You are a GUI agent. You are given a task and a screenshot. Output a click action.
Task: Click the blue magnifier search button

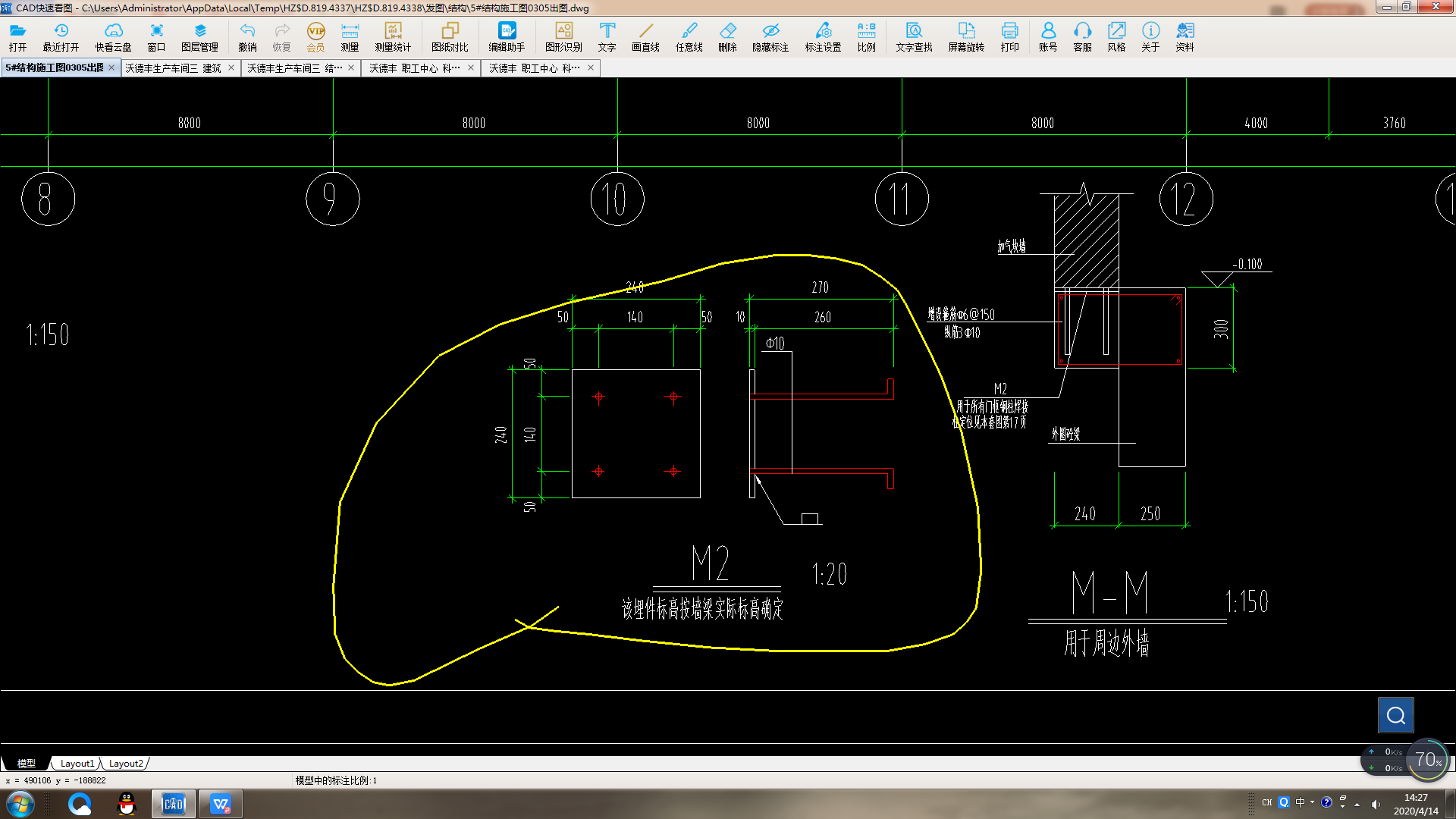click(1395, 715)
